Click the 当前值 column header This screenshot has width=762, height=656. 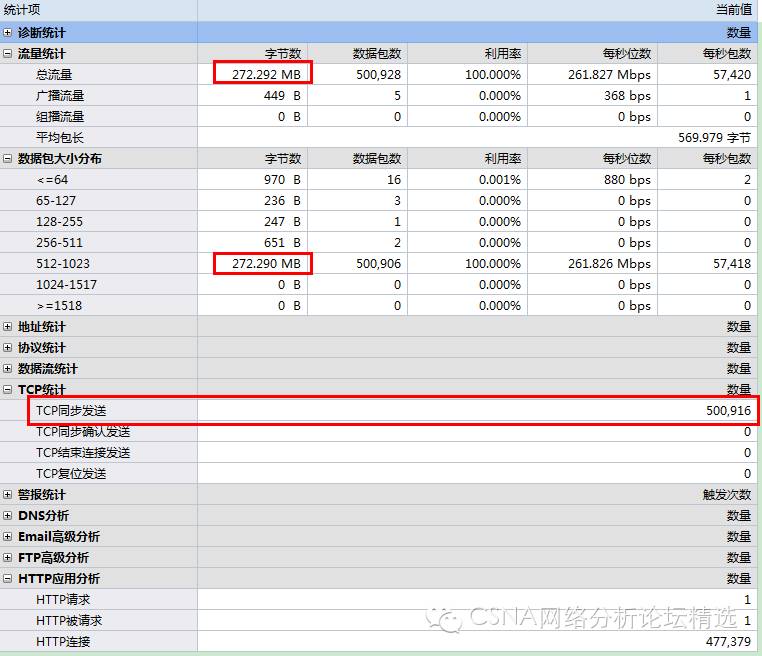tap(733, 10)
